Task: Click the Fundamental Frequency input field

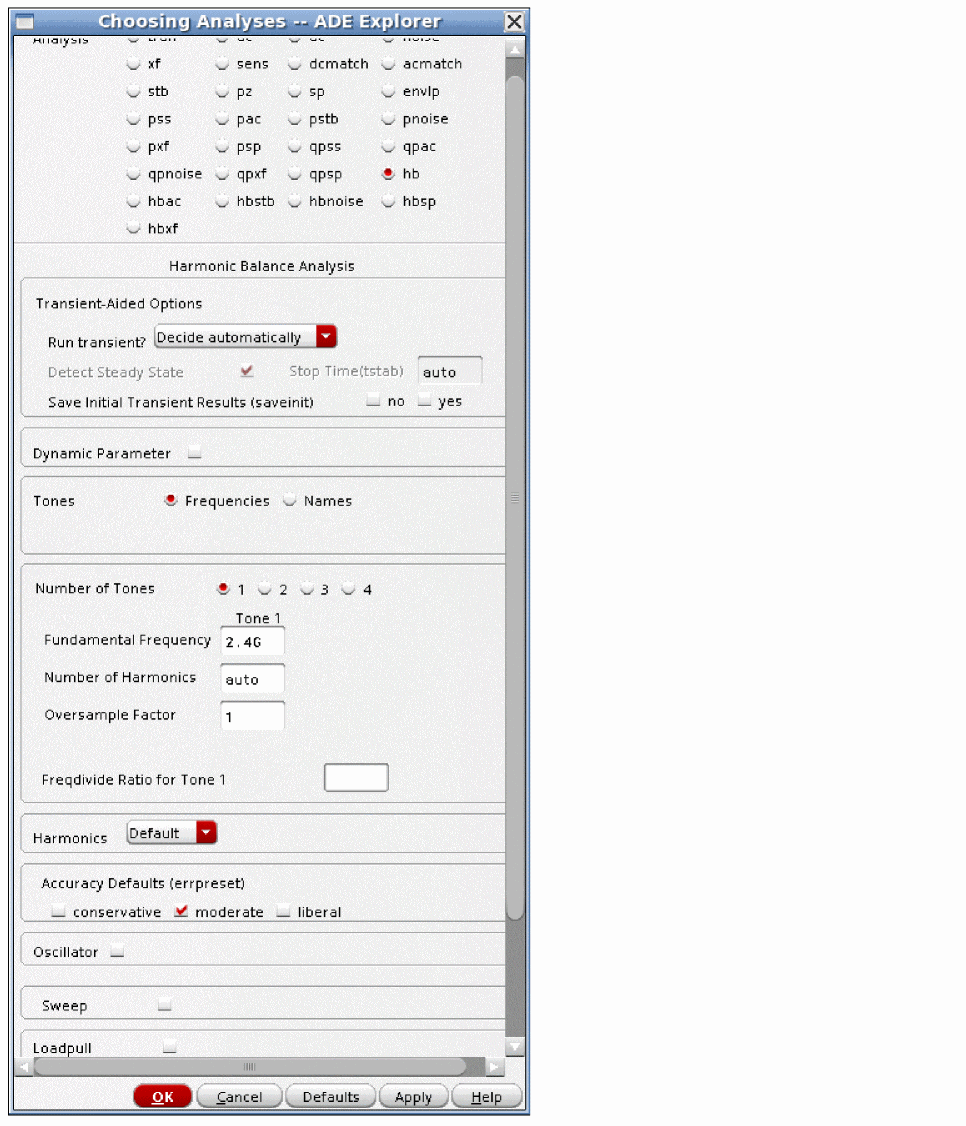Action: pyautogui.click(x=252, y=642)
